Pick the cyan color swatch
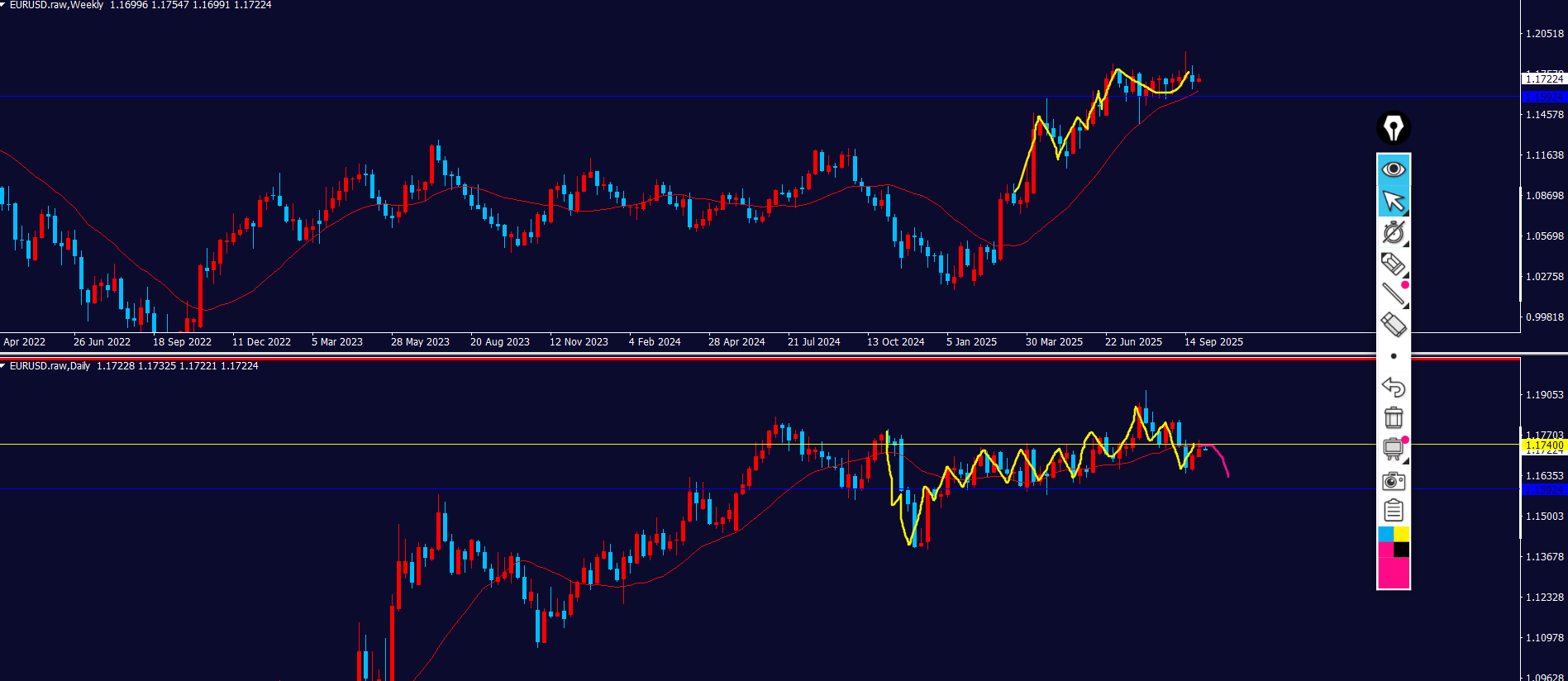Screen dimensions: 1568x681 (x=1385, y=535)
